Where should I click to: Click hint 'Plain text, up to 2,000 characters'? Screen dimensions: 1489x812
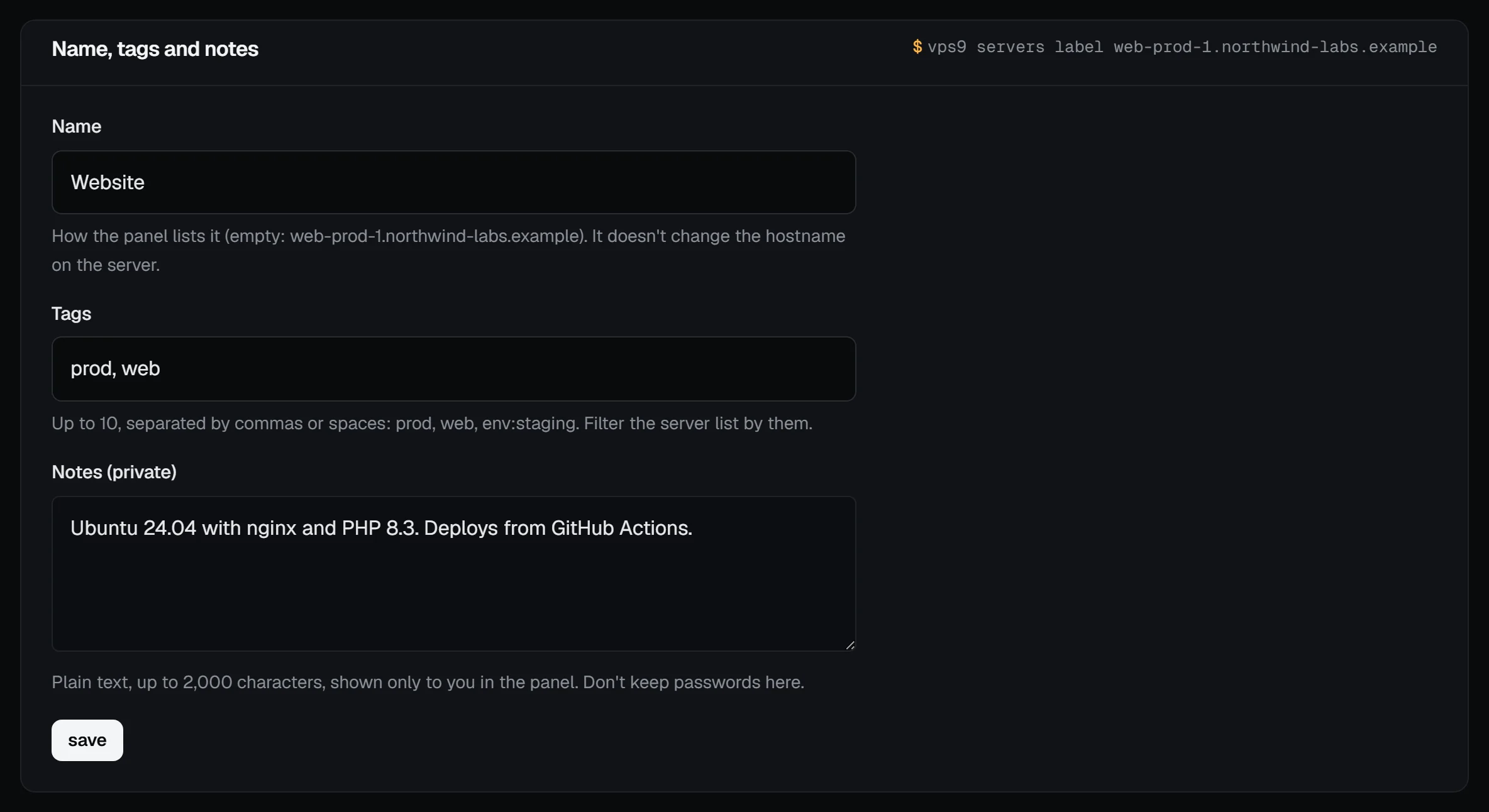click(x=428, y=683)
